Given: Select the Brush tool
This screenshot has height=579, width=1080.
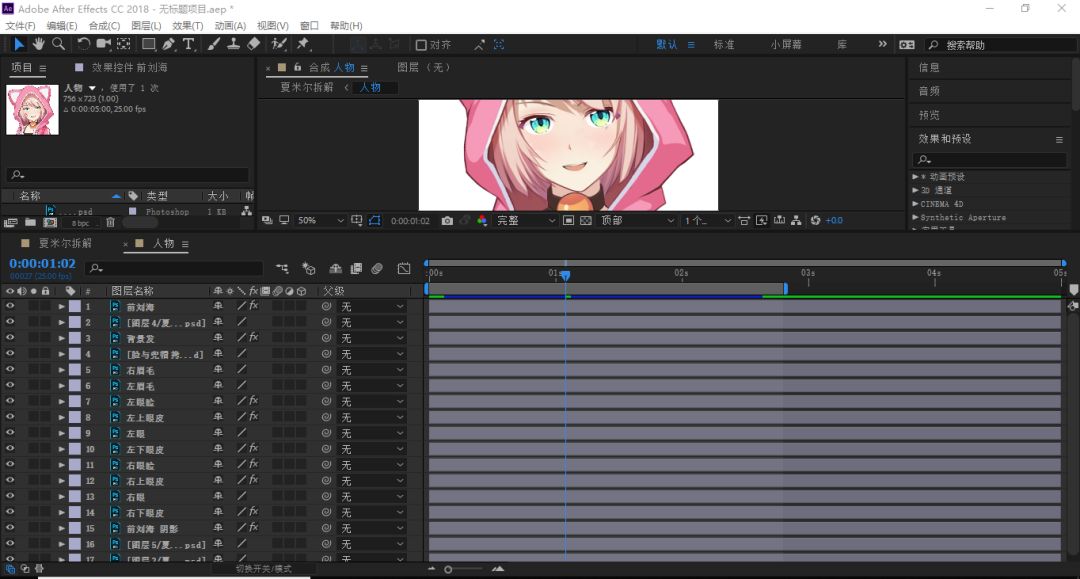Looking at the screenshot, I should [x=214, y=44].
